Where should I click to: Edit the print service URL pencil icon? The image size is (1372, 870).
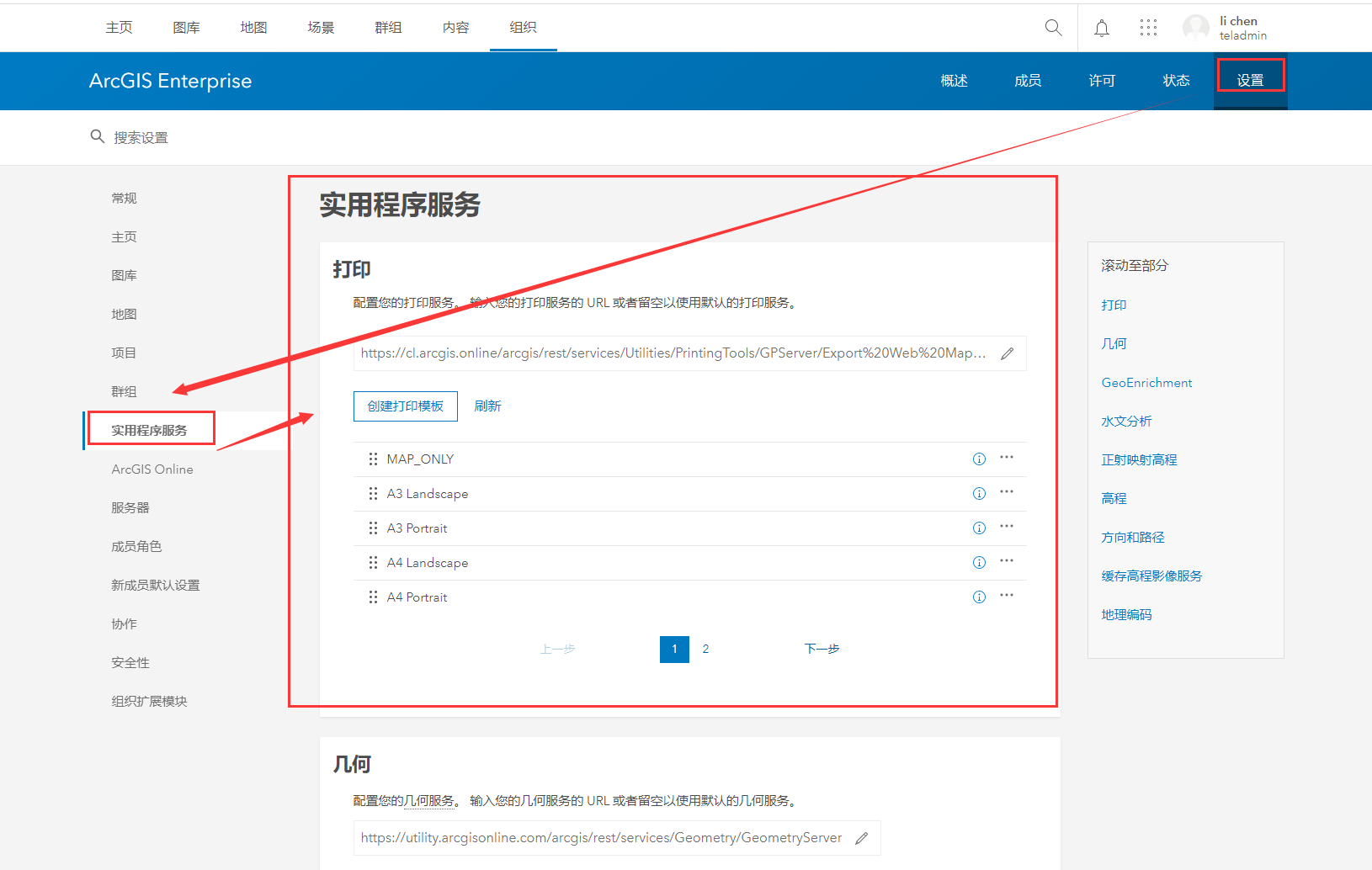tap(1008, 353)
